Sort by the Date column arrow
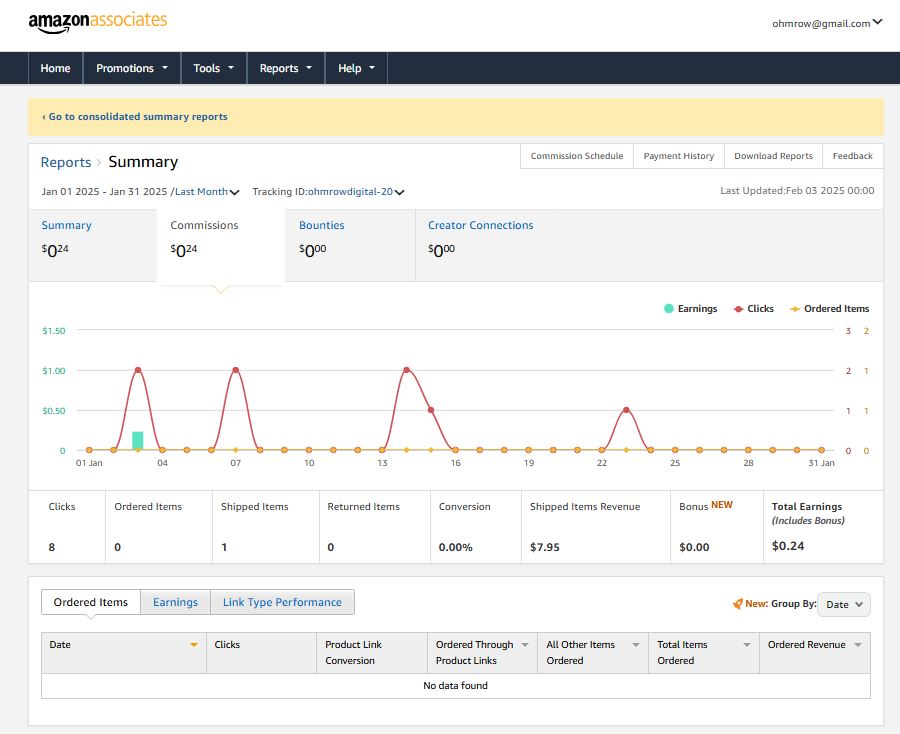The width and height of the screenshot is (900, 734). tap(194, 645)
